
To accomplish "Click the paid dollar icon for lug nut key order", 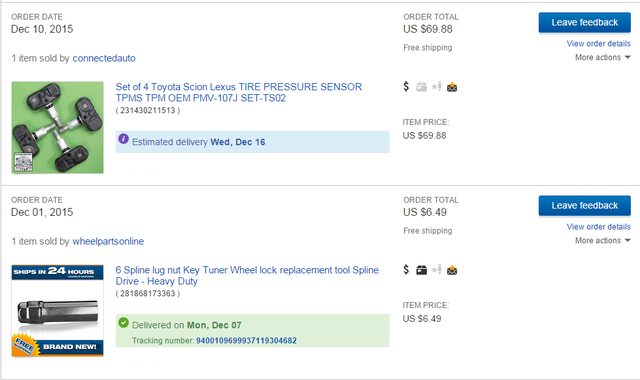I will [x=406, y=269].
